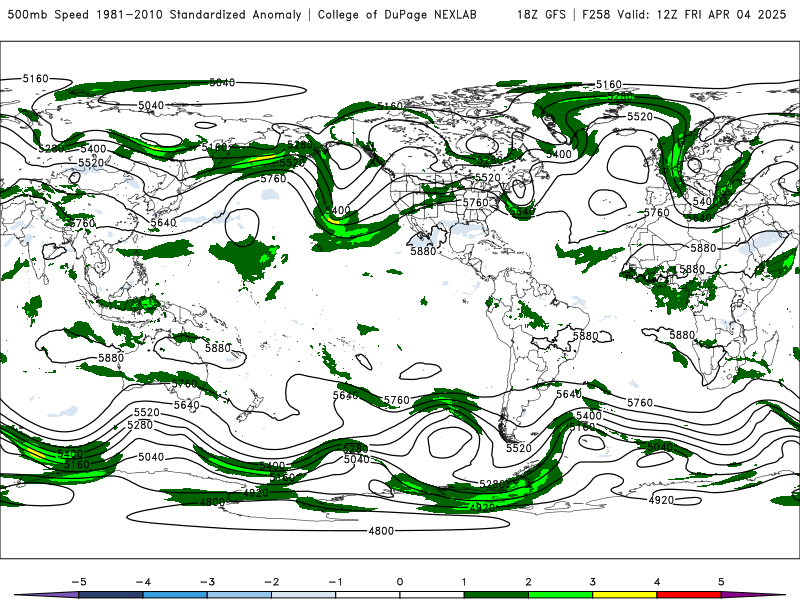This screenshot has width=800, height=600.
Task: Click the 5760 contour label south of Africa
Action: (640, 403)
